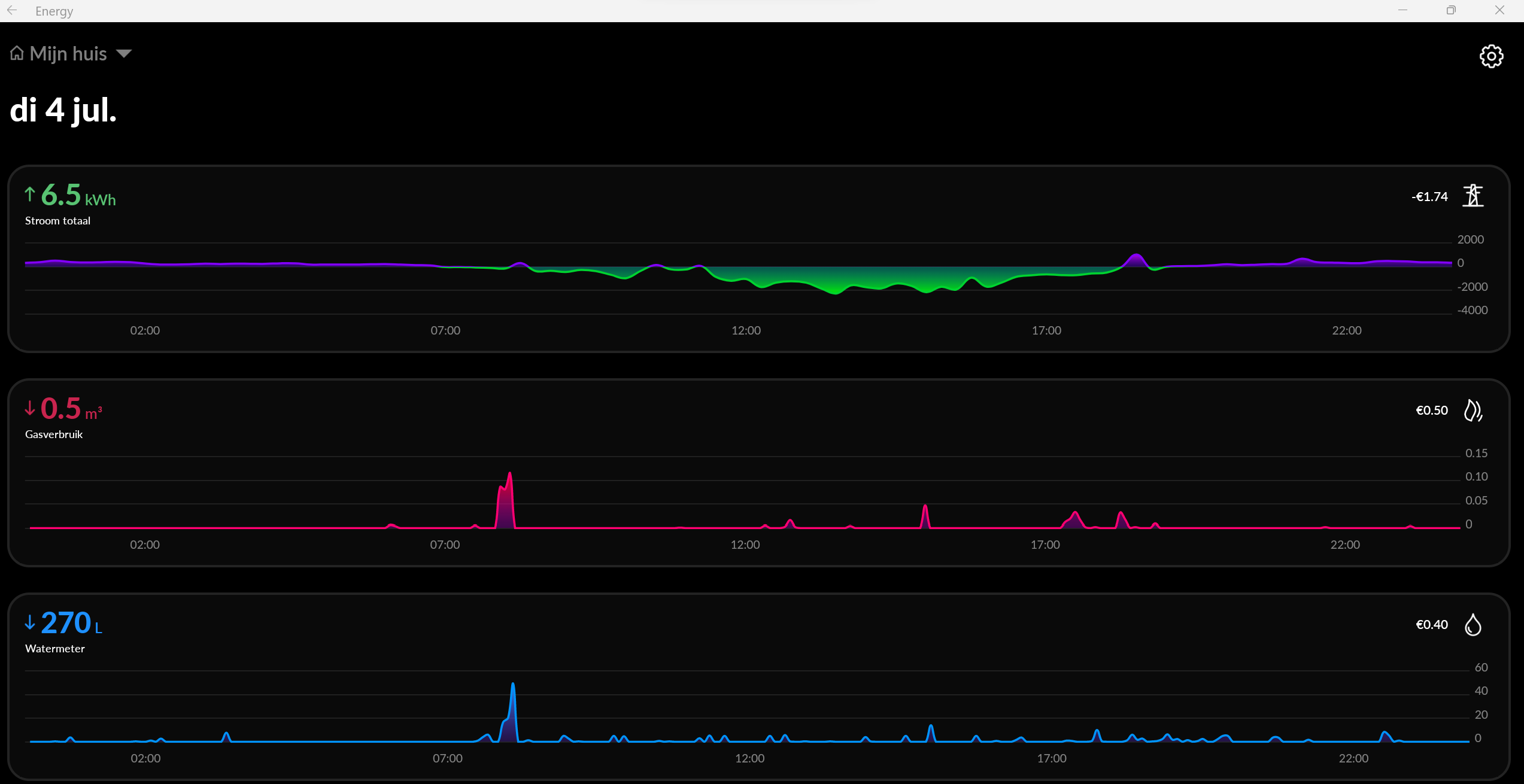Click the gas flame icon
Viewport: 1524px width, 784px height.
tap(1473, 411)
